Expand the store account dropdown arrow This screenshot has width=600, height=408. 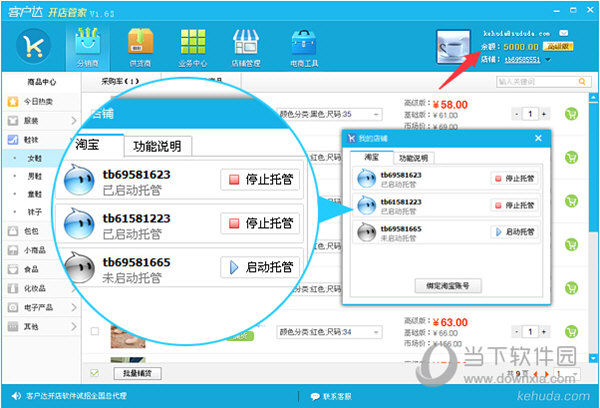pos(548,60)
